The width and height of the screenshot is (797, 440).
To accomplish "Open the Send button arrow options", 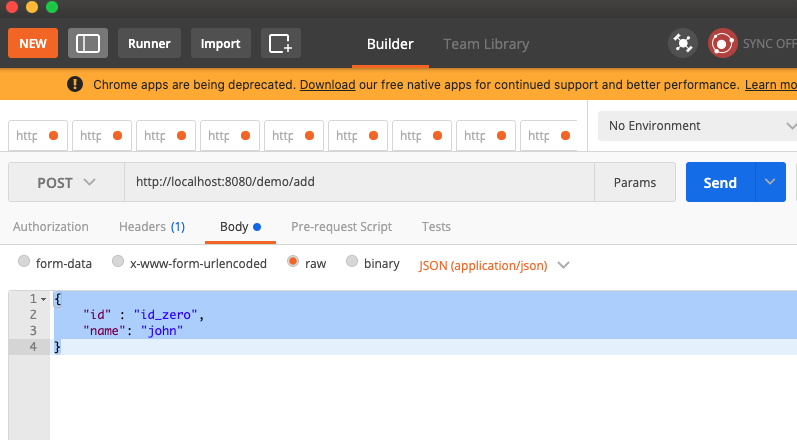I will [769, 182].
